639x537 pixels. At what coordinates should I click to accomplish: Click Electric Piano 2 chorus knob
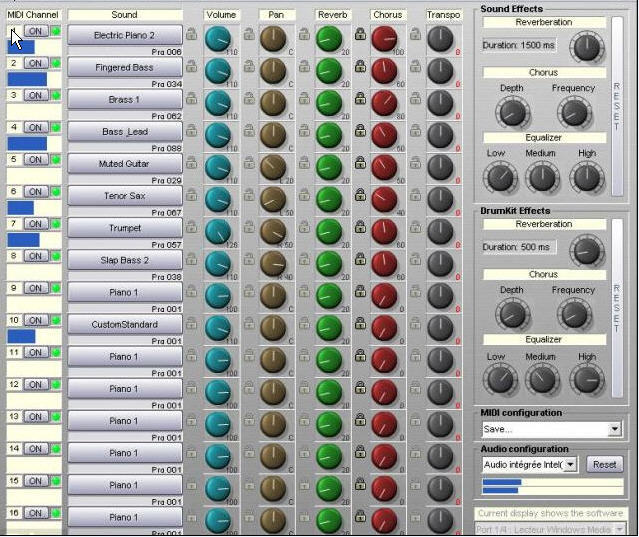click(384, 39)
